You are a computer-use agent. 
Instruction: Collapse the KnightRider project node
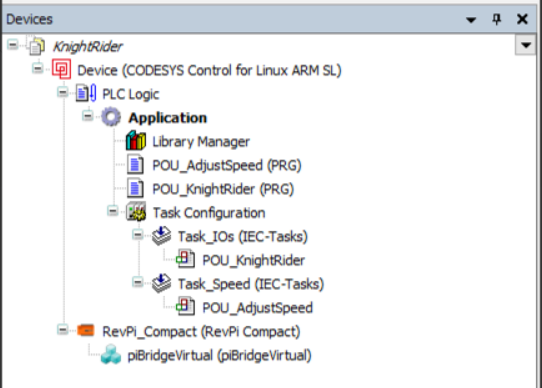point(12,45)
